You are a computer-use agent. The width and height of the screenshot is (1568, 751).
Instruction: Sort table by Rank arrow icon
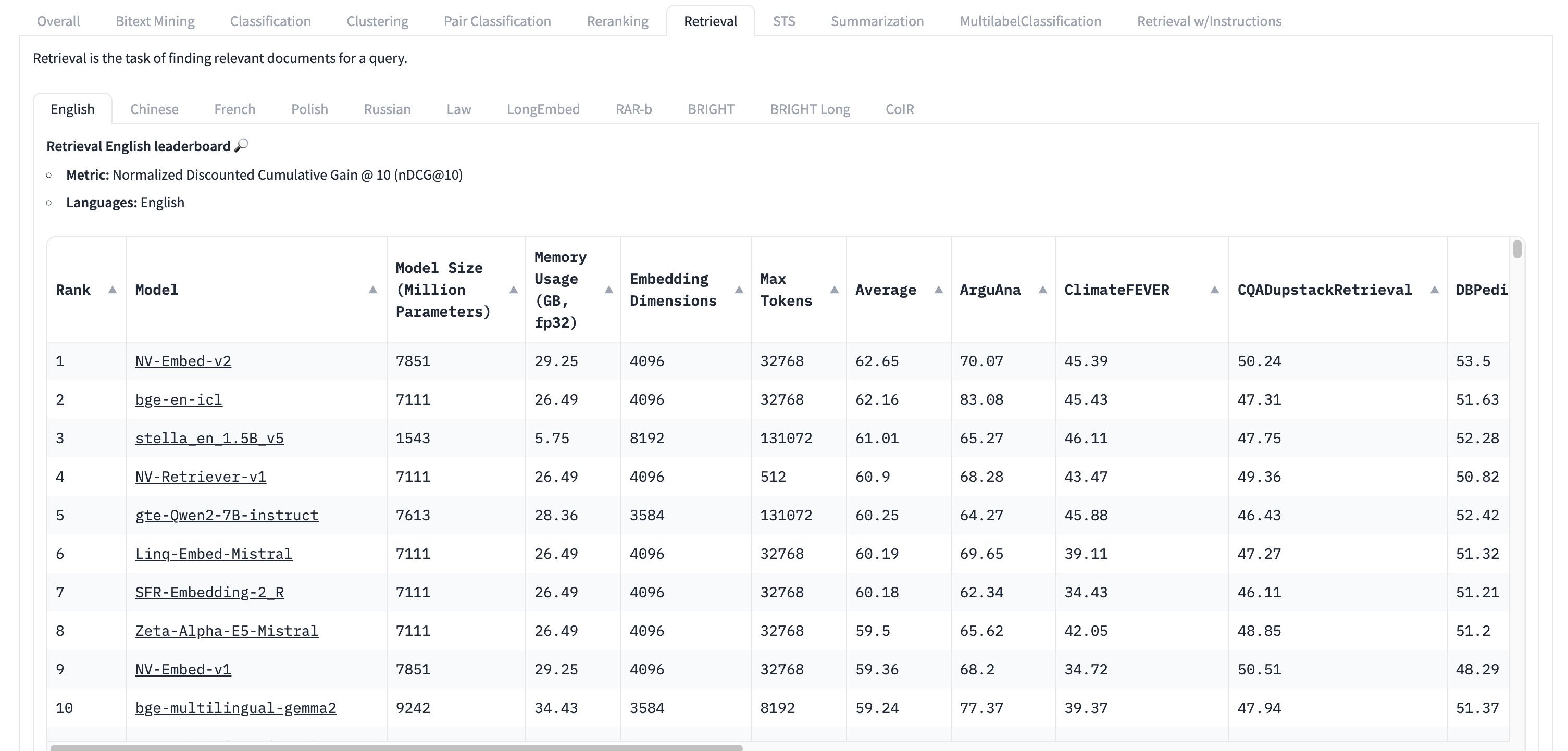(112, 290)
